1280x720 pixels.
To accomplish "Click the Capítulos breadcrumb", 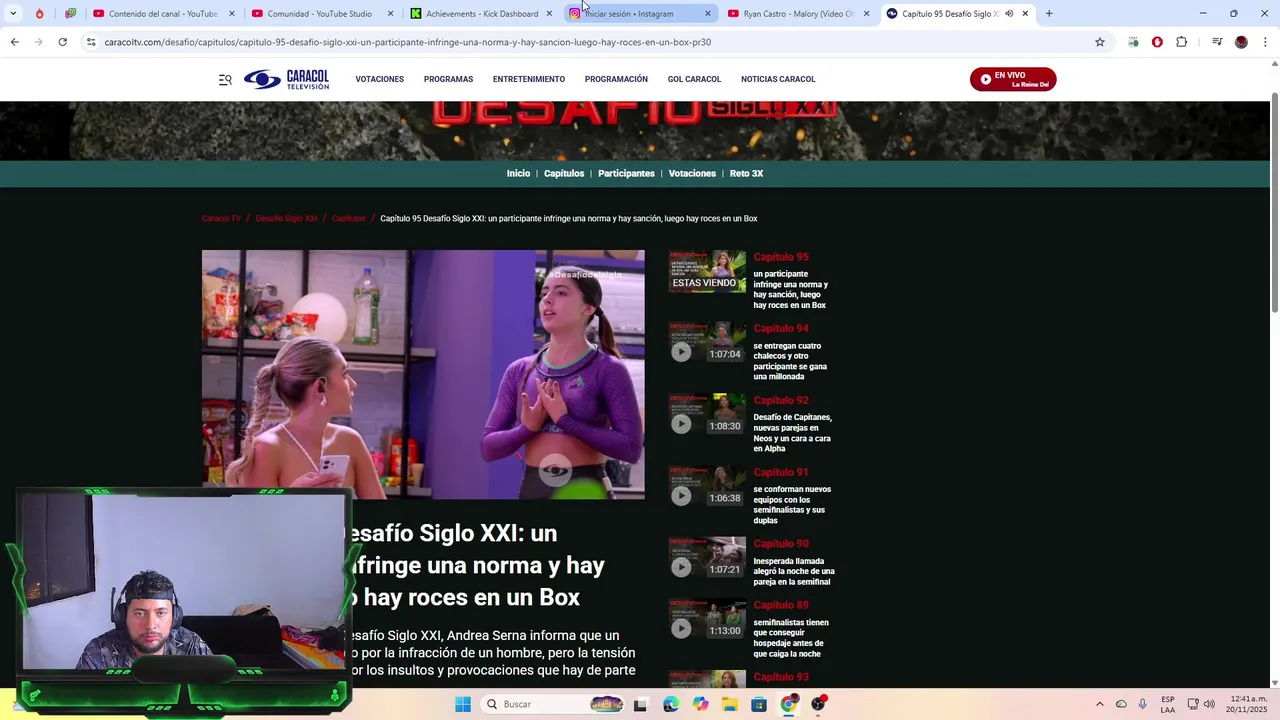I will click(349, 218).
